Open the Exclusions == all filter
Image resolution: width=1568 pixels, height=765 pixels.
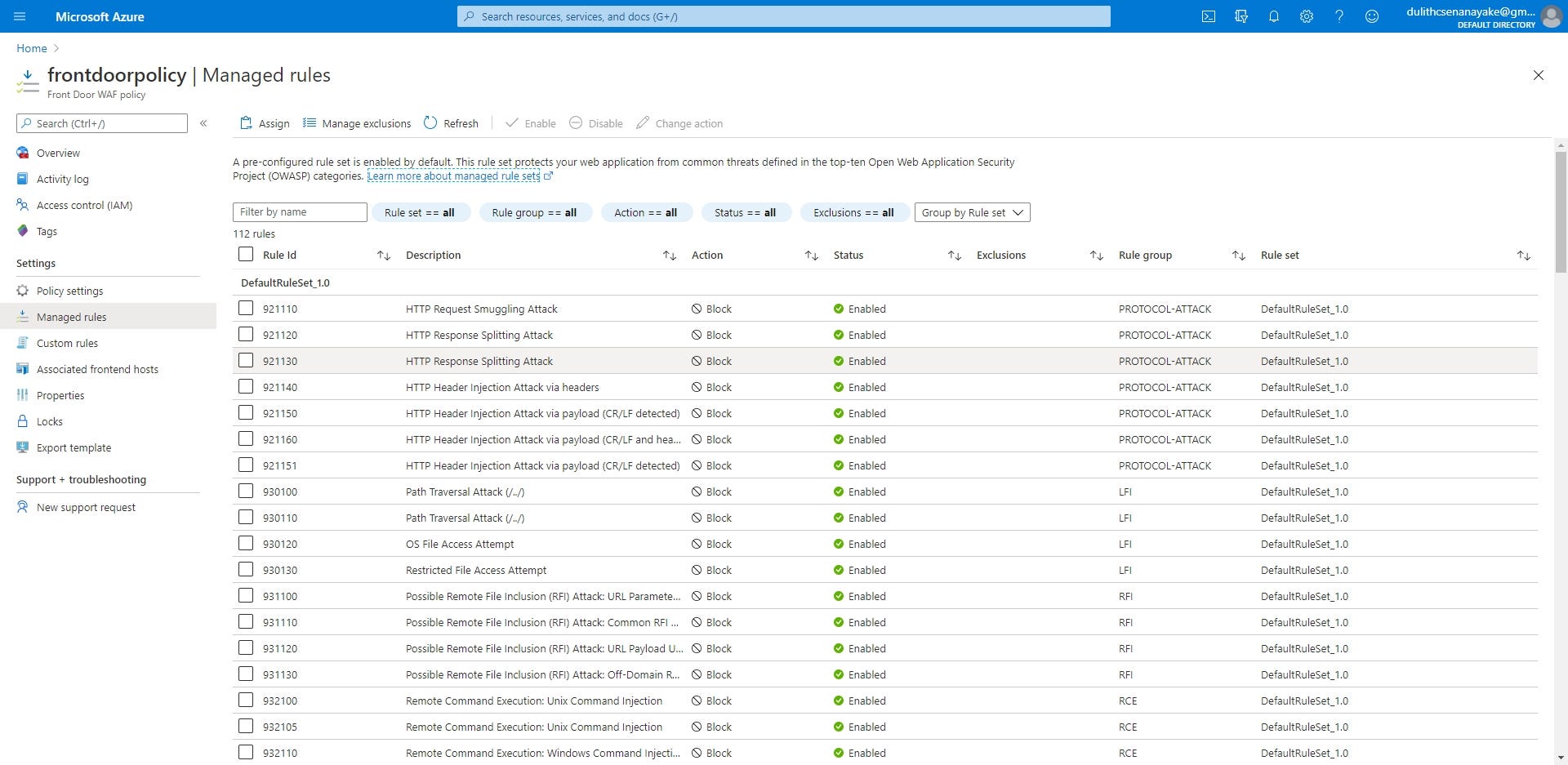tap(854, 212)
